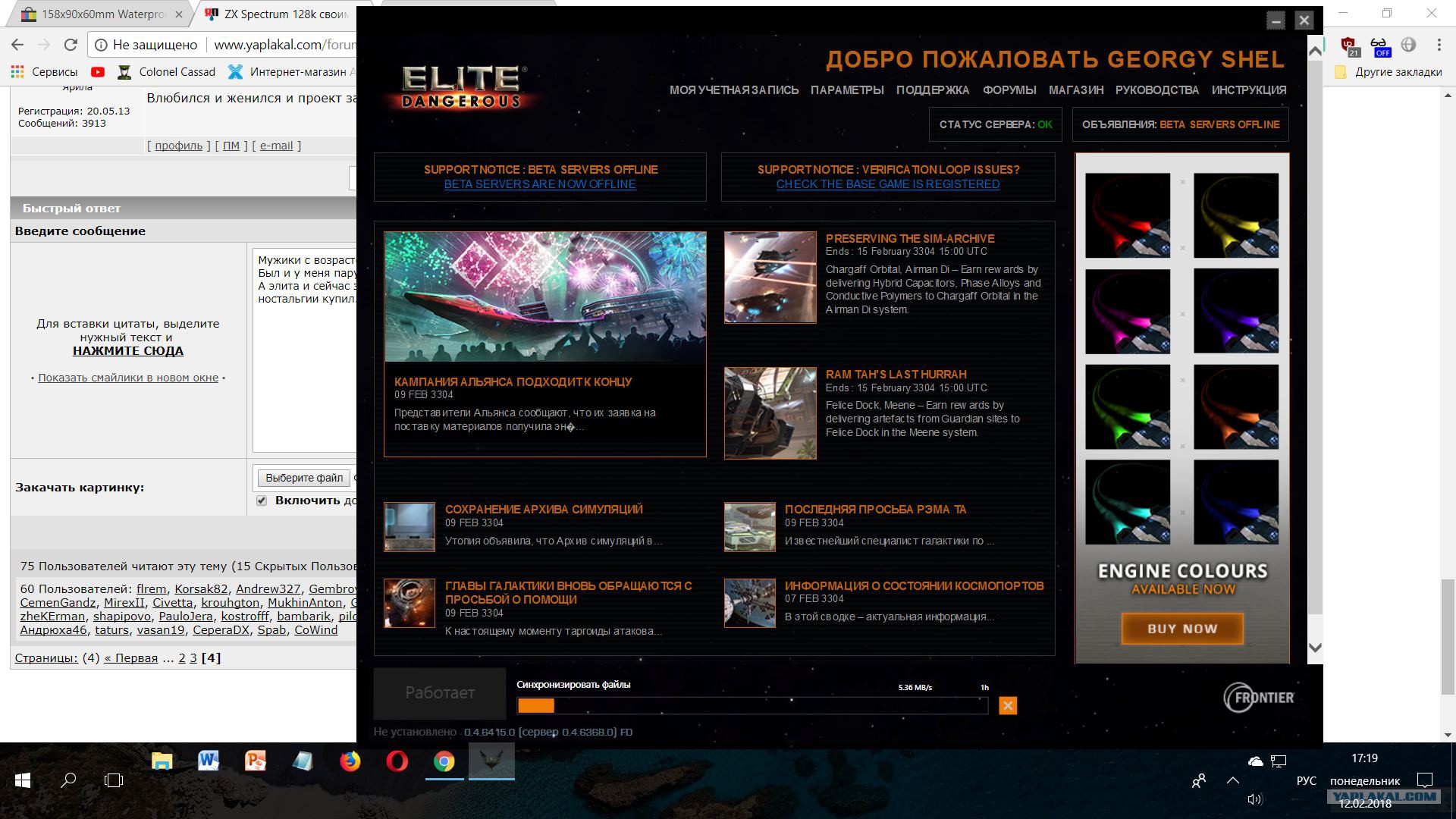This screenshot has width=1456, height=819.
Task: Switch to Chrome via the taskbar
Action: coord(444,761)
